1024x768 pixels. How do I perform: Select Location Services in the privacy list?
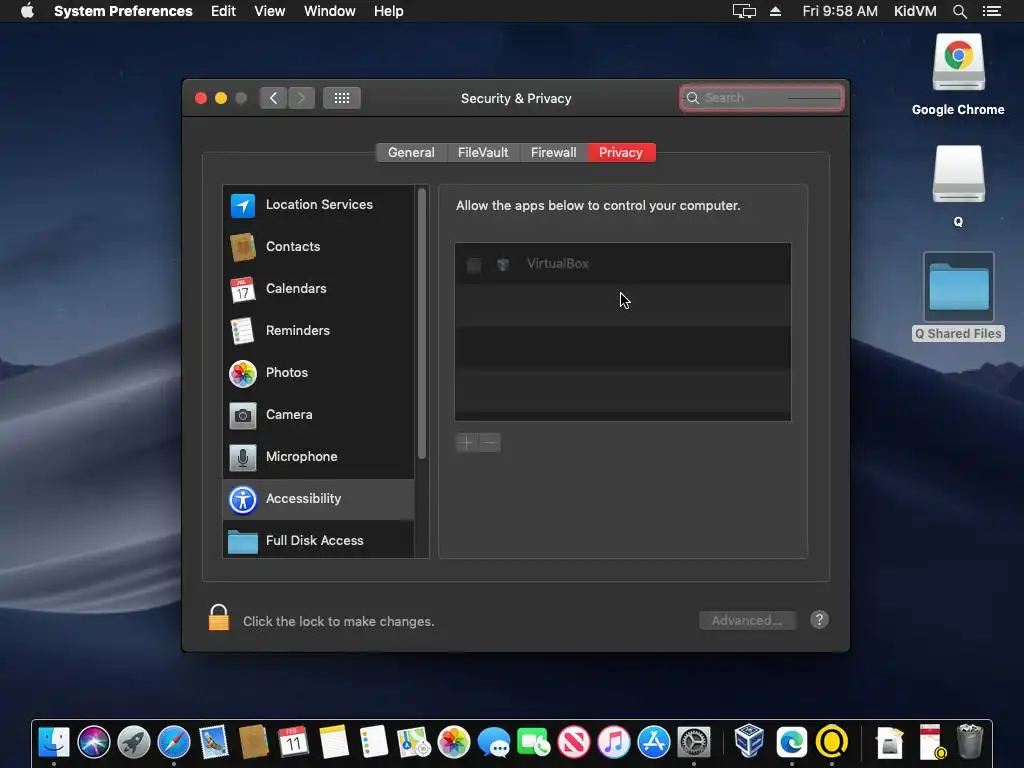point(319,205)
